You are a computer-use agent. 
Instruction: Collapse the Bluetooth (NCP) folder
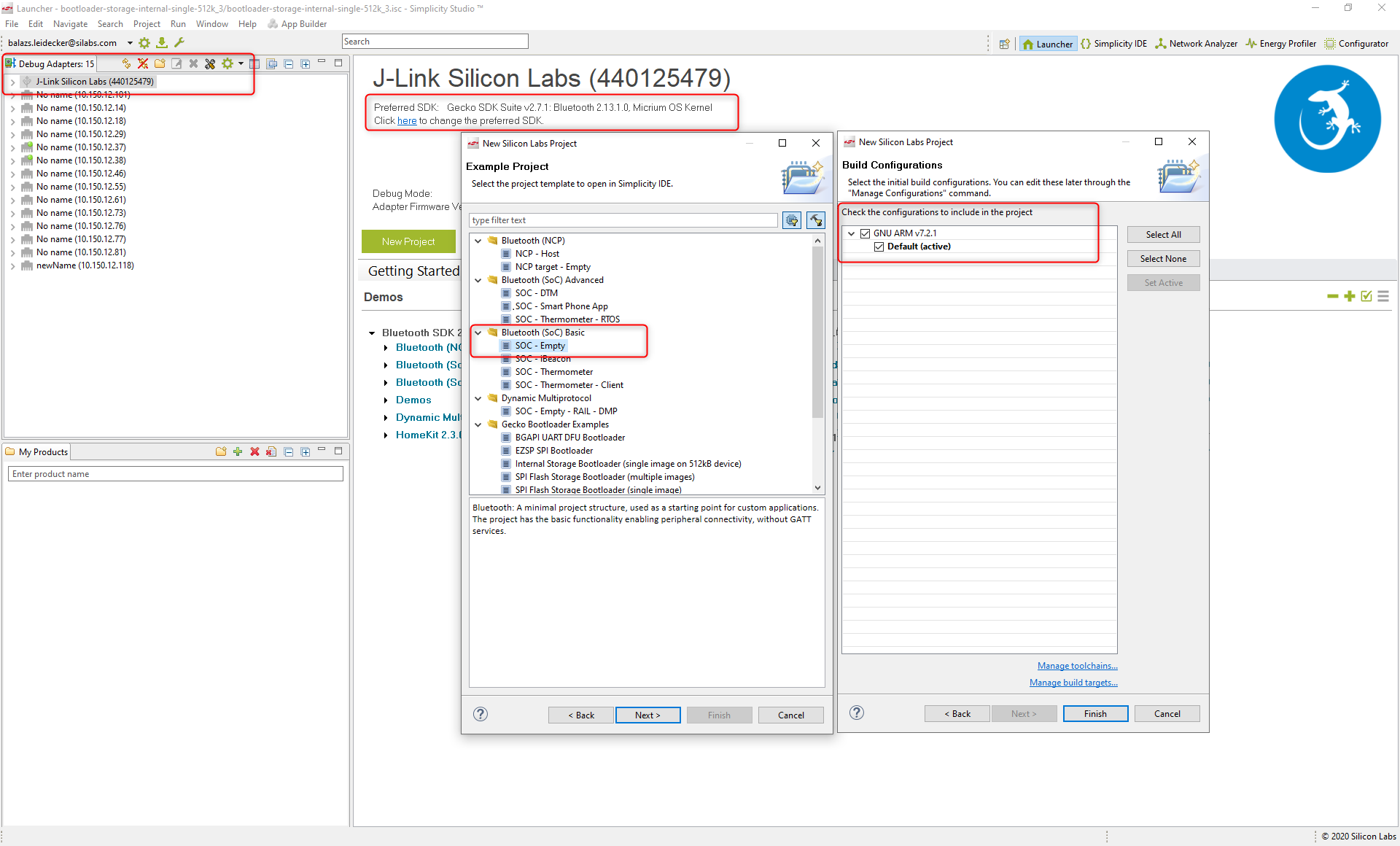click(478, 241)
